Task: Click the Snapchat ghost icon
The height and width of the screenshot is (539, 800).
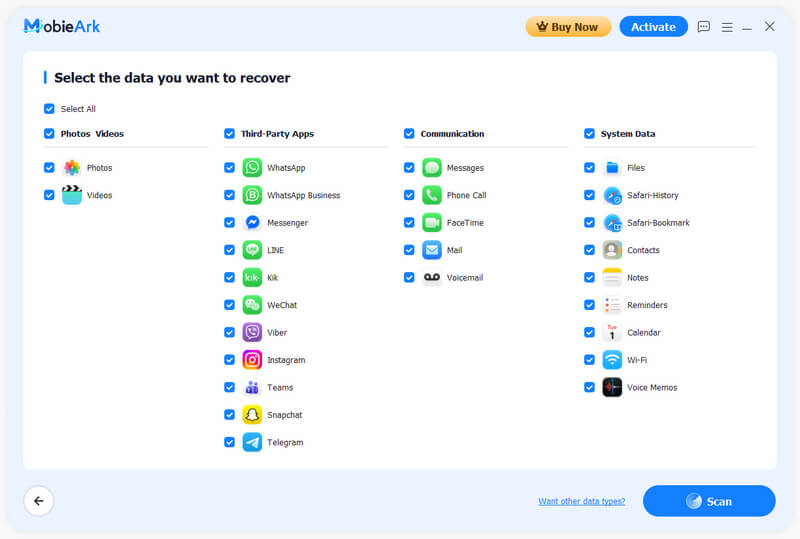Action: pos(252,415)
